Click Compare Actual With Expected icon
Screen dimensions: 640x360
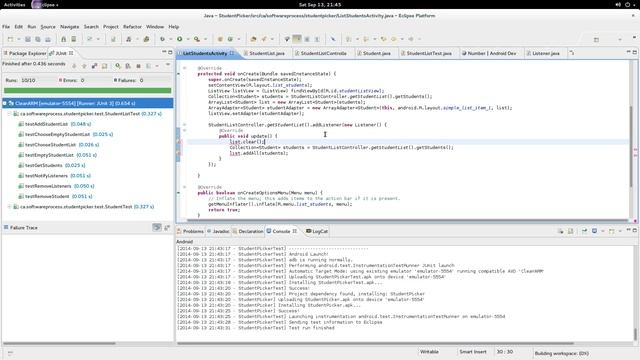tap(167, 227)
